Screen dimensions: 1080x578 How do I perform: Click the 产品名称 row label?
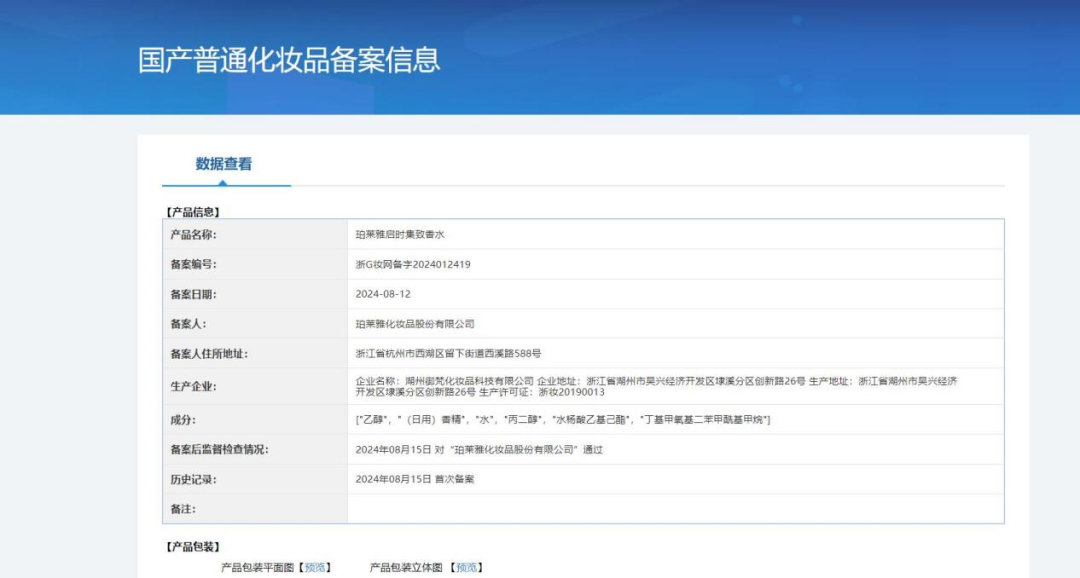[193, 234]
